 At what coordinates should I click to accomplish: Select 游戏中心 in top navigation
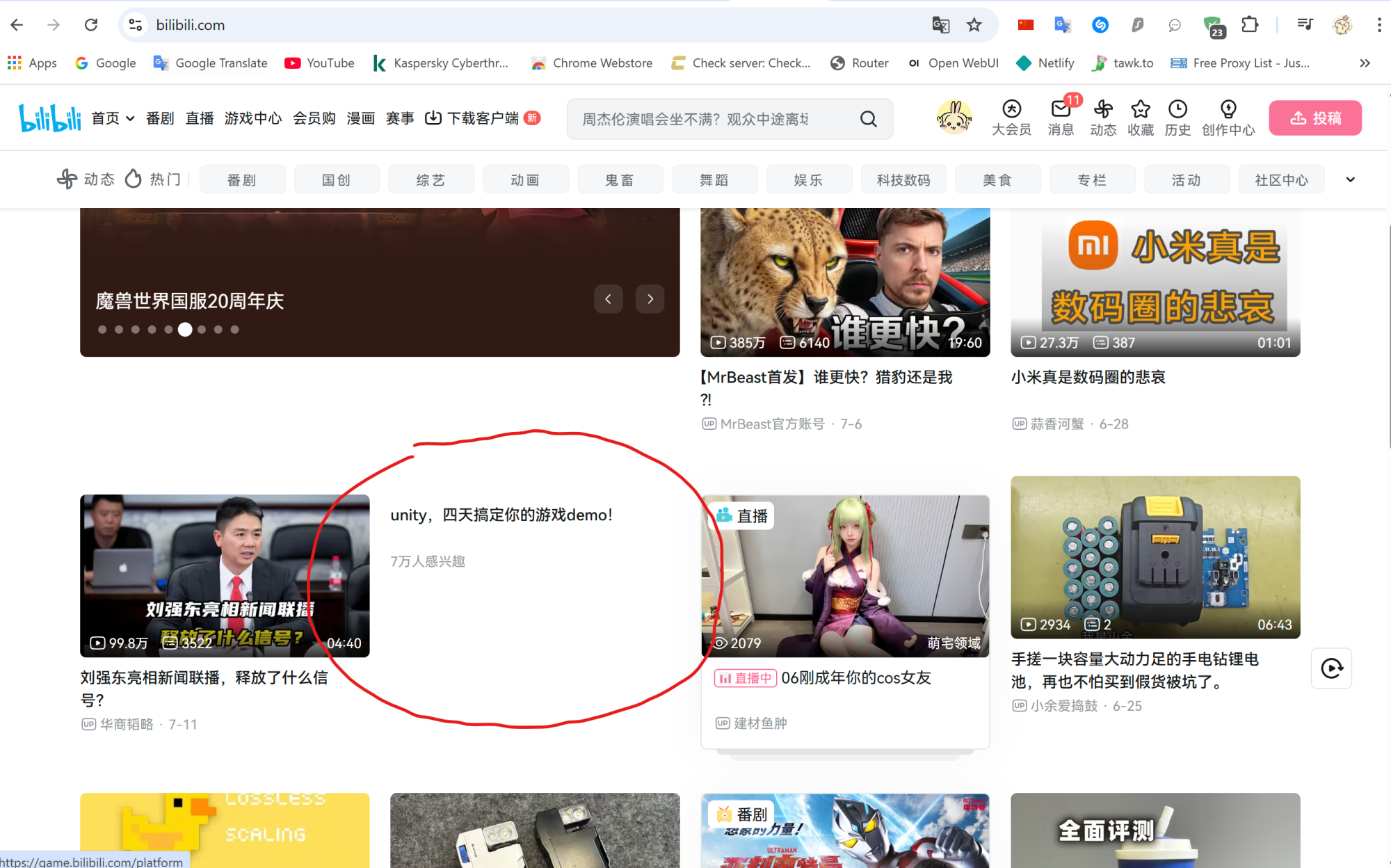253,118
